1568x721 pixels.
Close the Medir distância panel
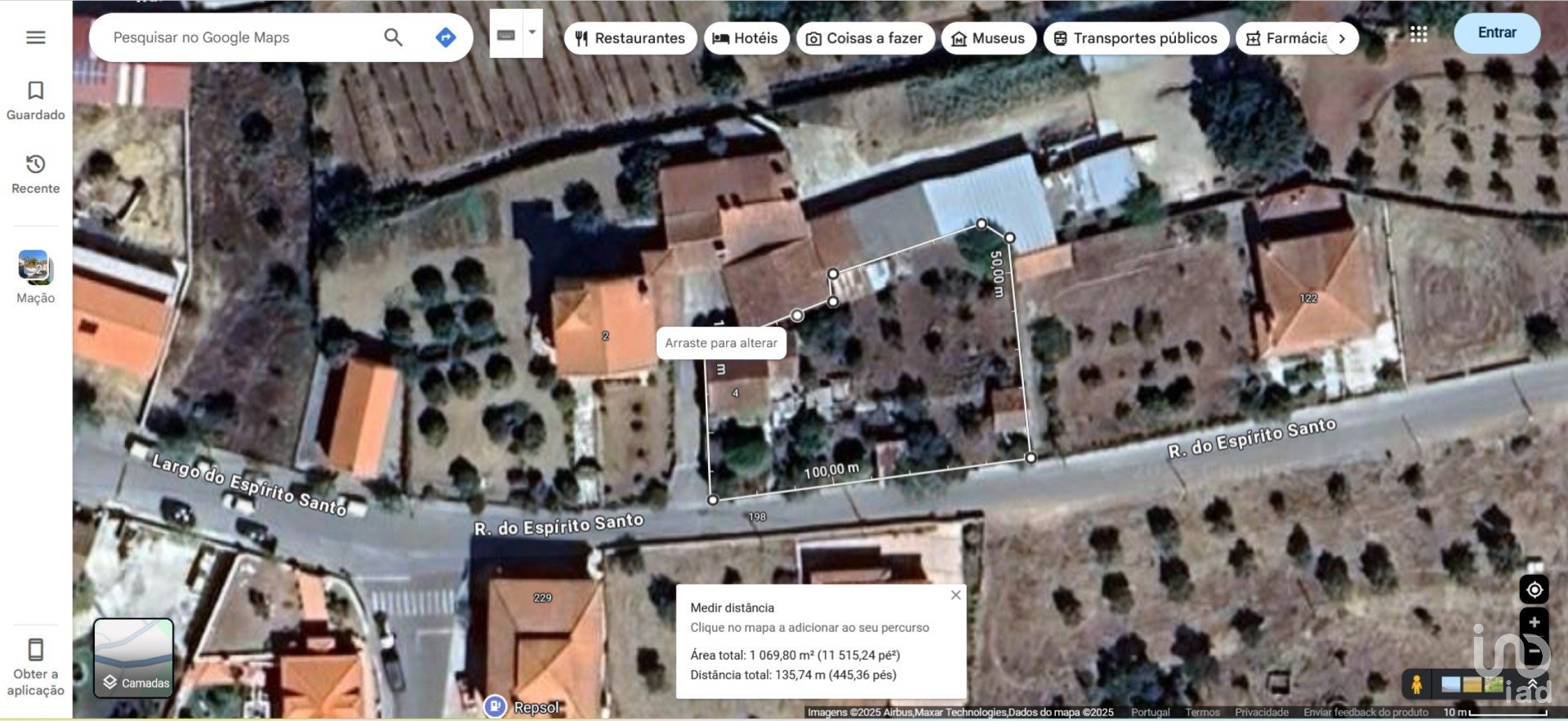955,595
